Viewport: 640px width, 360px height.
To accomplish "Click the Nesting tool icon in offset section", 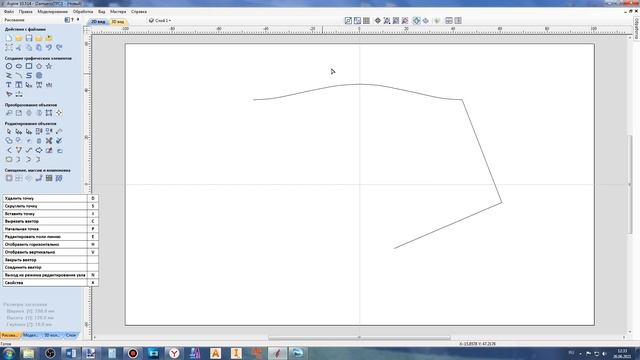I will tap(59, 178).
